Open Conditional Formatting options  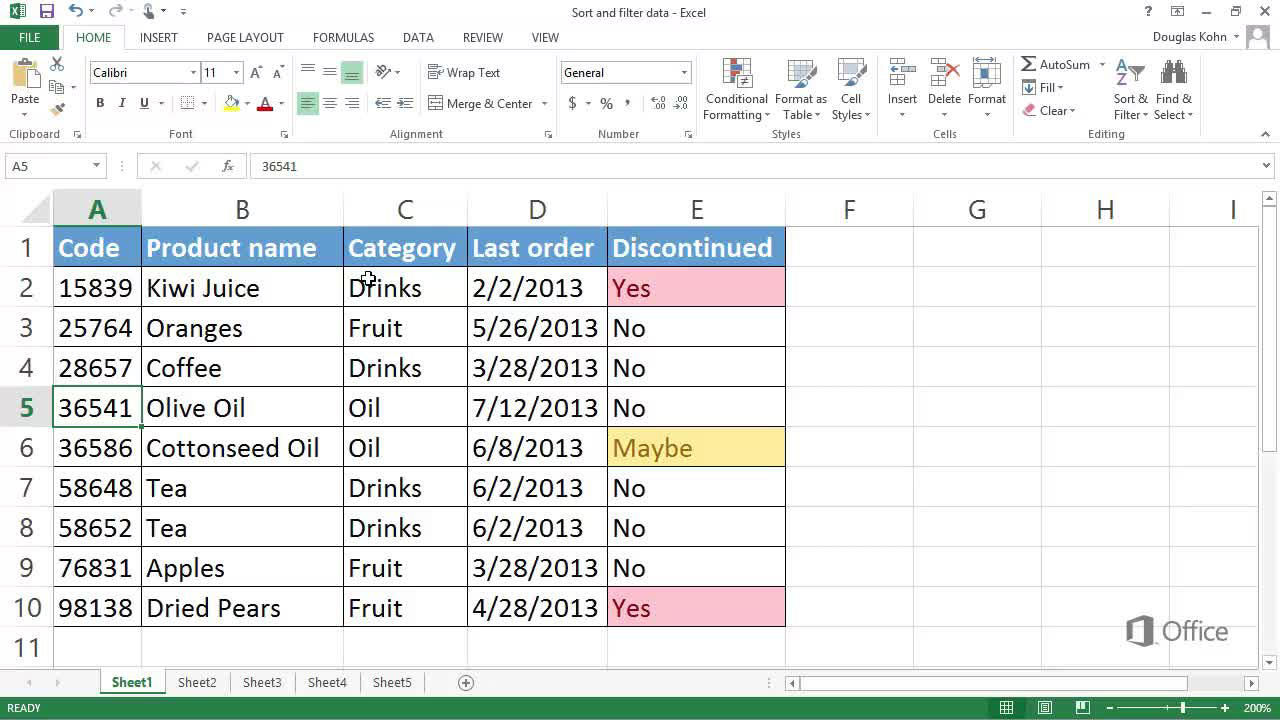pyautogui.click(x=736, y=88)
